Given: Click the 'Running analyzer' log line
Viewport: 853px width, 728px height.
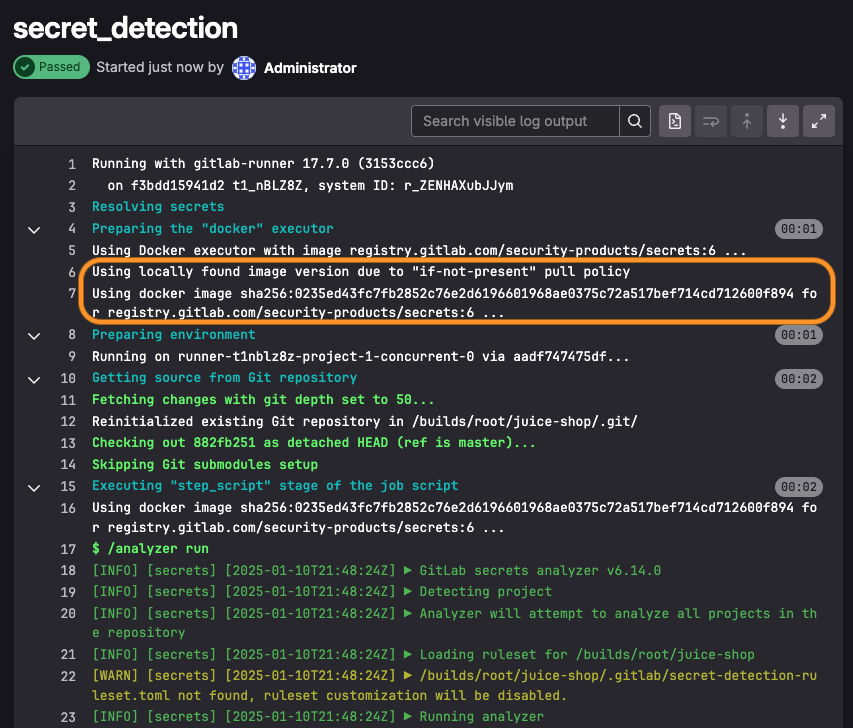Looking at the screenshot, I should 318,717.
